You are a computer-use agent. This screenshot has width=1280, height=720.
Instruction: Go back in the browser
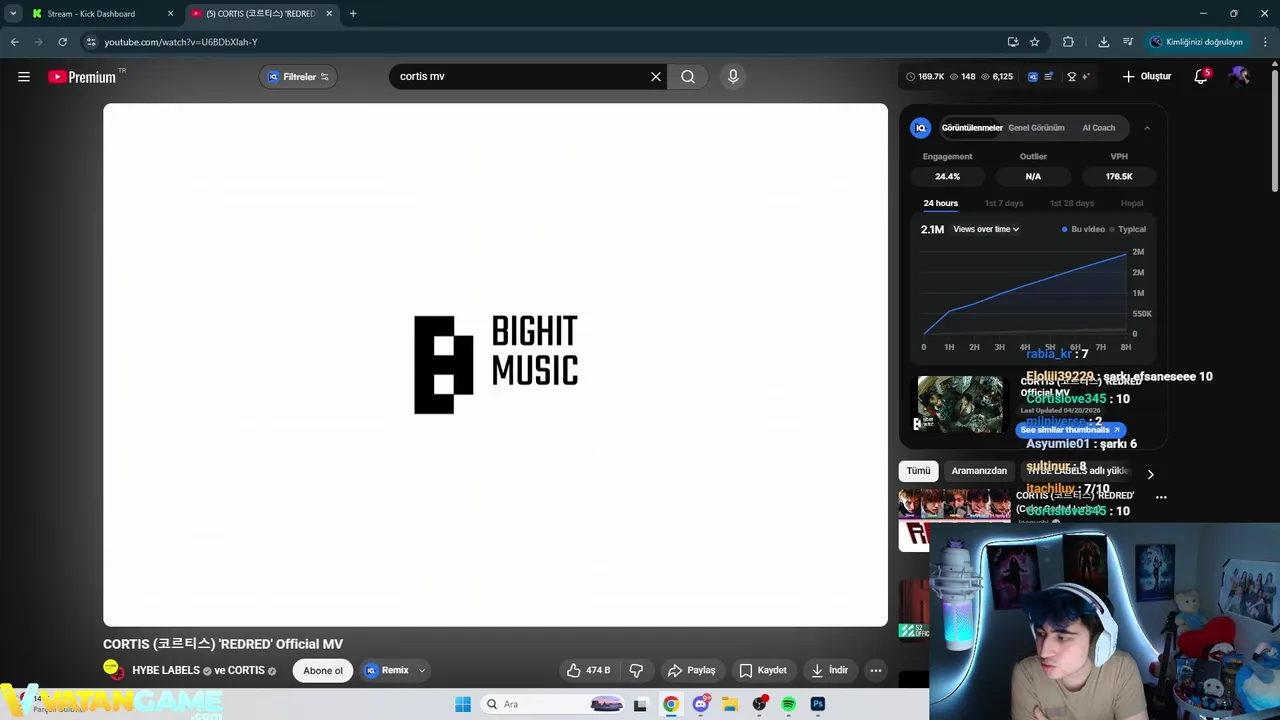[15, 42]
